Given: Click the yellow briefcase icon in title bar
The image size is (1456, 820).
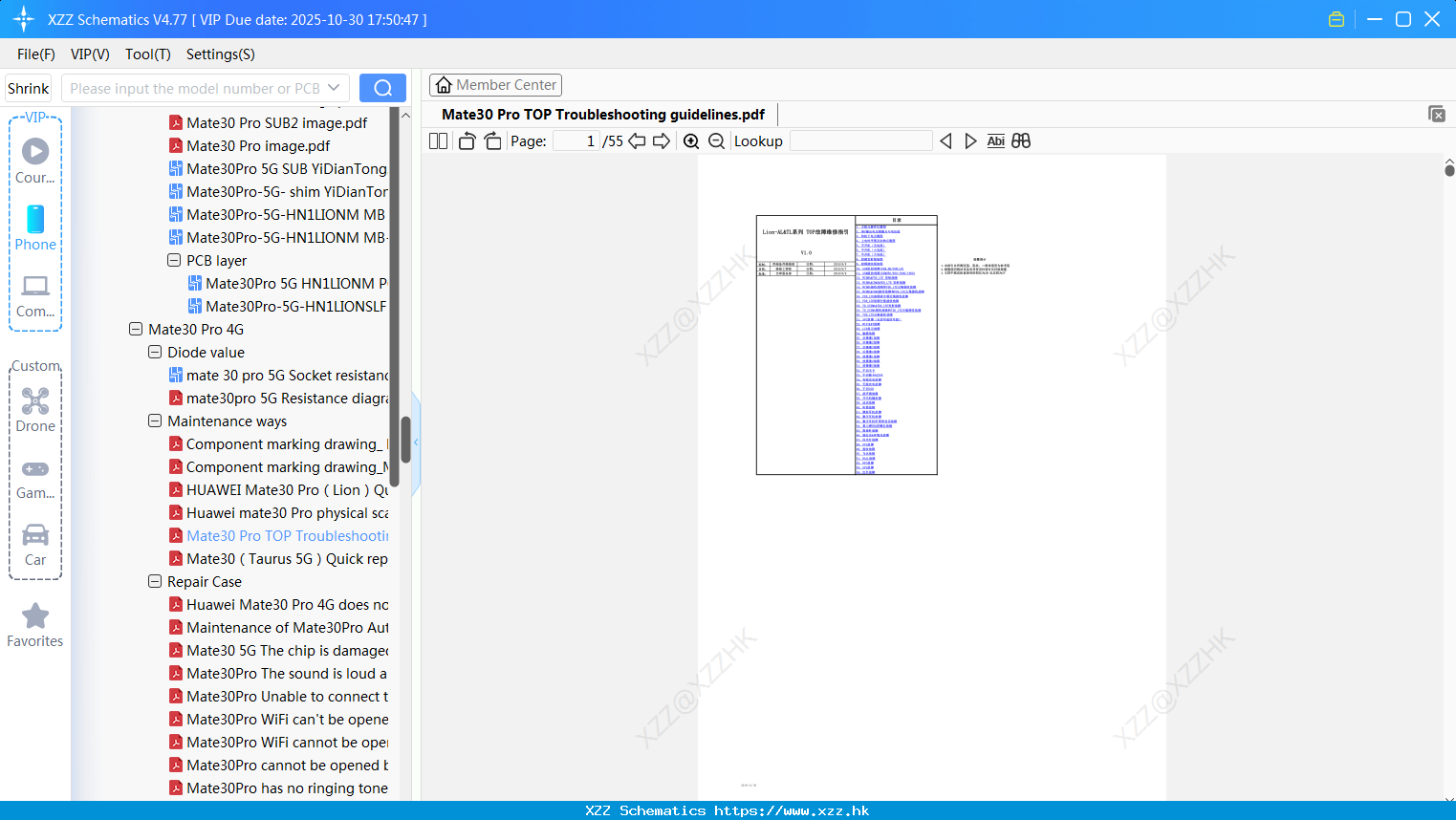Looking at the screenshot, I should [1336, 19].
